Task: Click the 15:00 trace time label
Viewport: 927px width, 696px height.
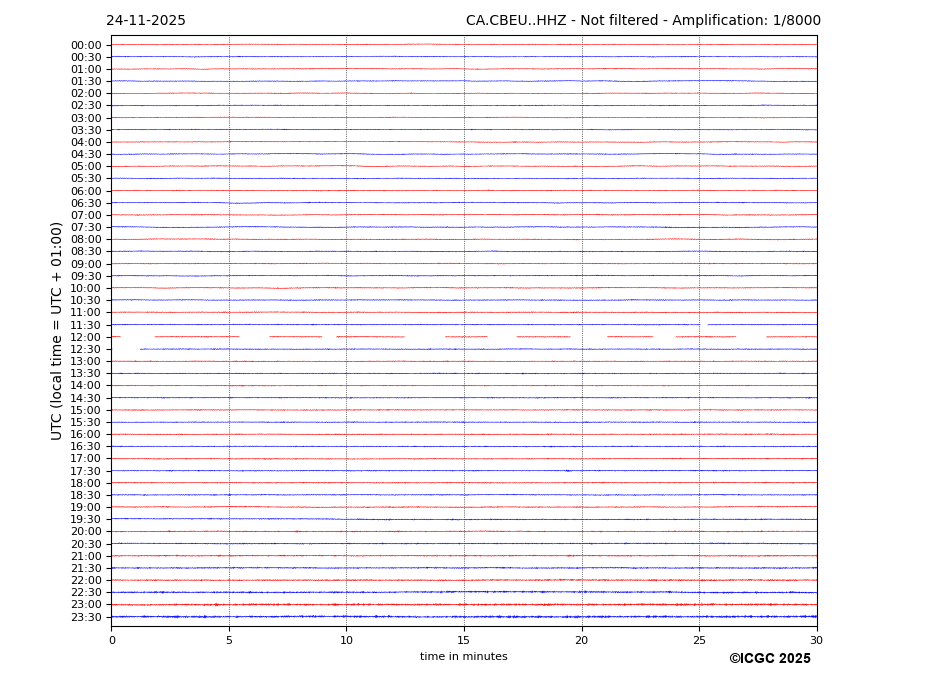Action: point(86,410)
